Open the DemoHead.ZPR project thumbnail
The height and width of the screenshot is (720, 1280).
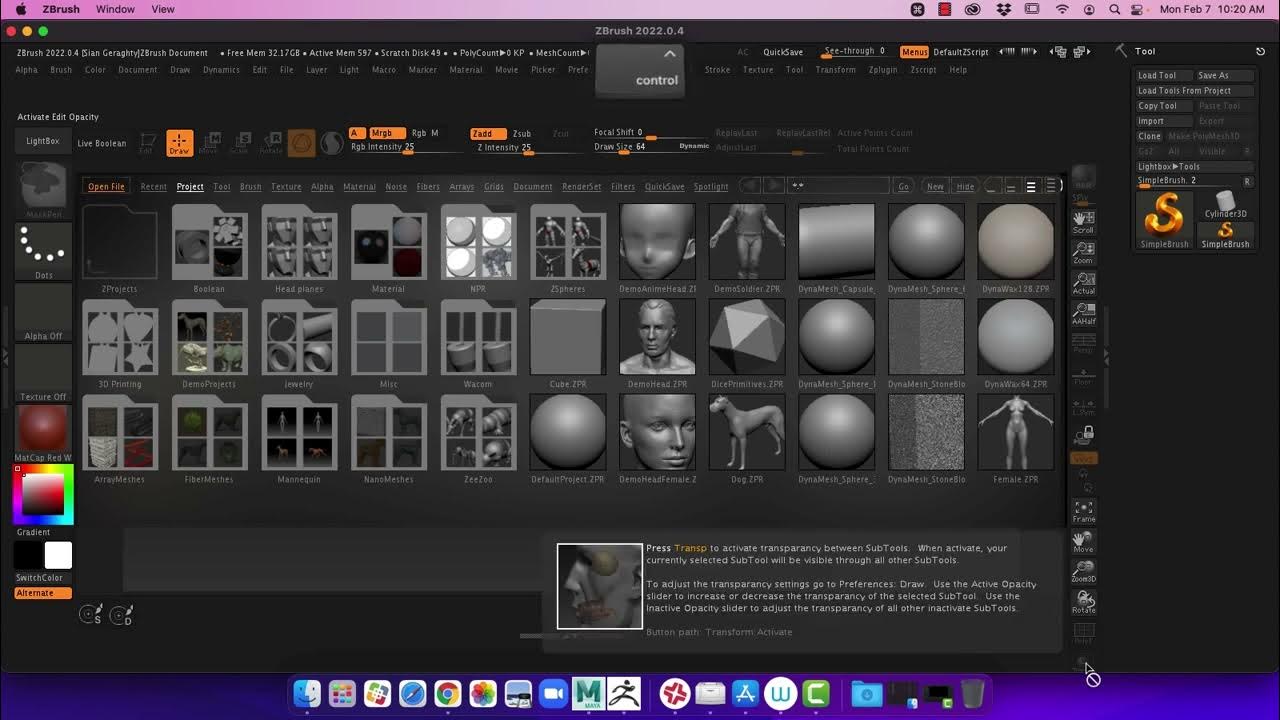tap(657, 337)
